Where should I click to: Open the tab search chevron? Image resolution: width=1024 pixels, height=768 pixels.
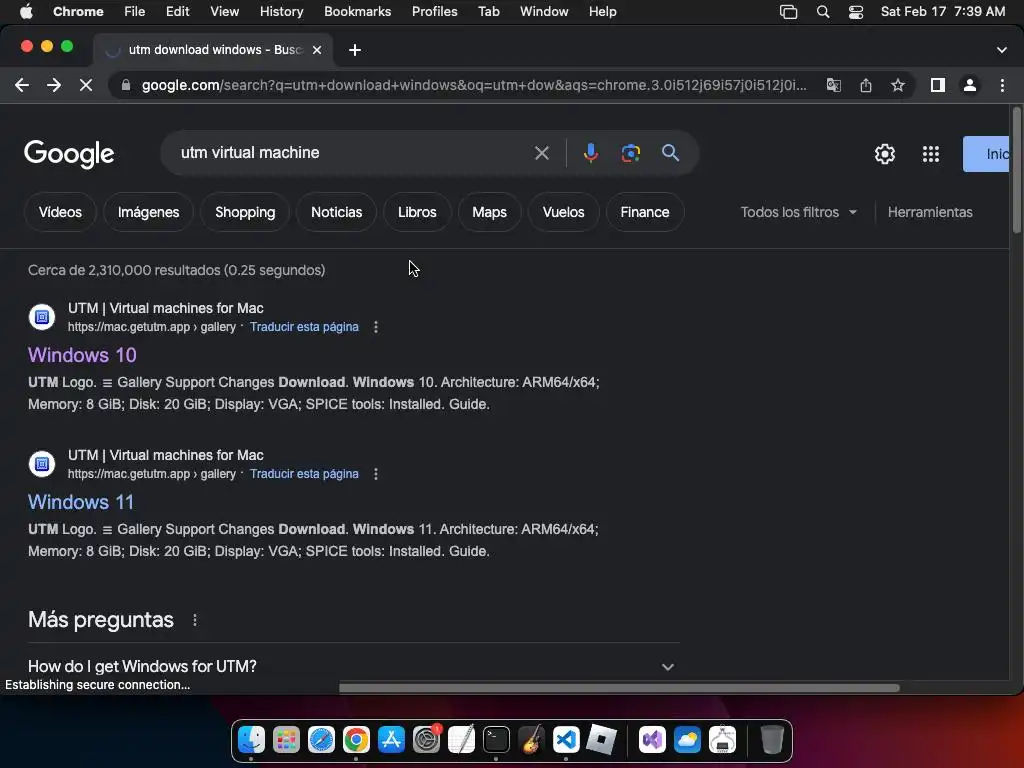(x=1001, y=50)
